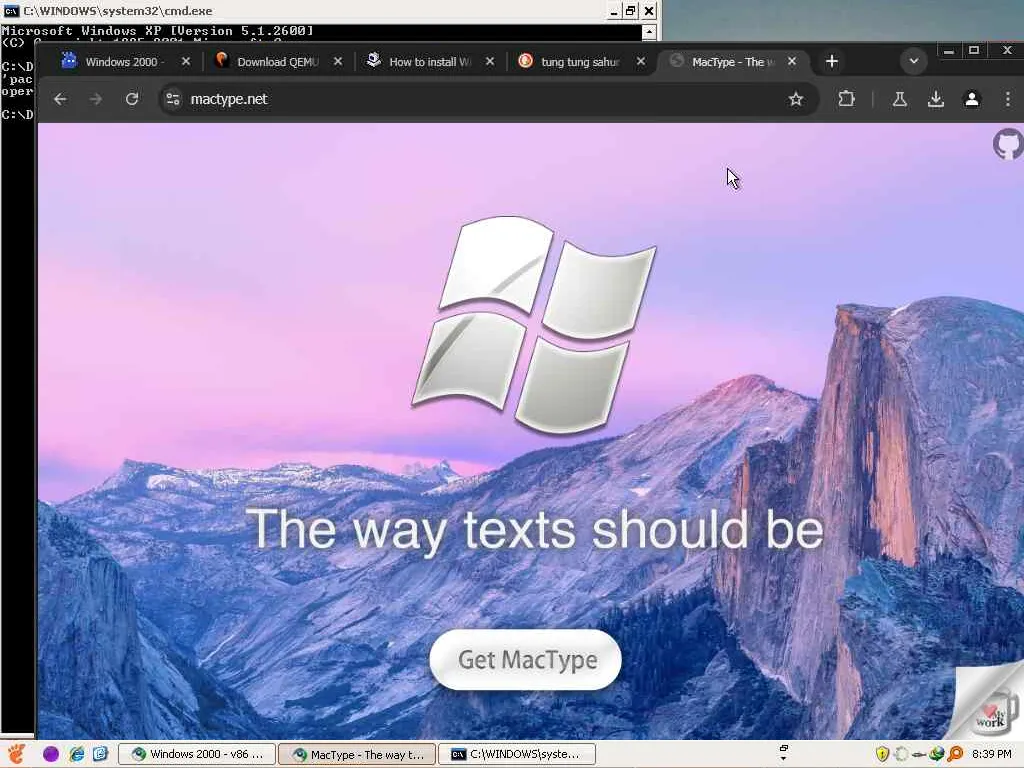Open the GitHub icon on the page
Viewport: 1024px width, 768px height.
1008,144
